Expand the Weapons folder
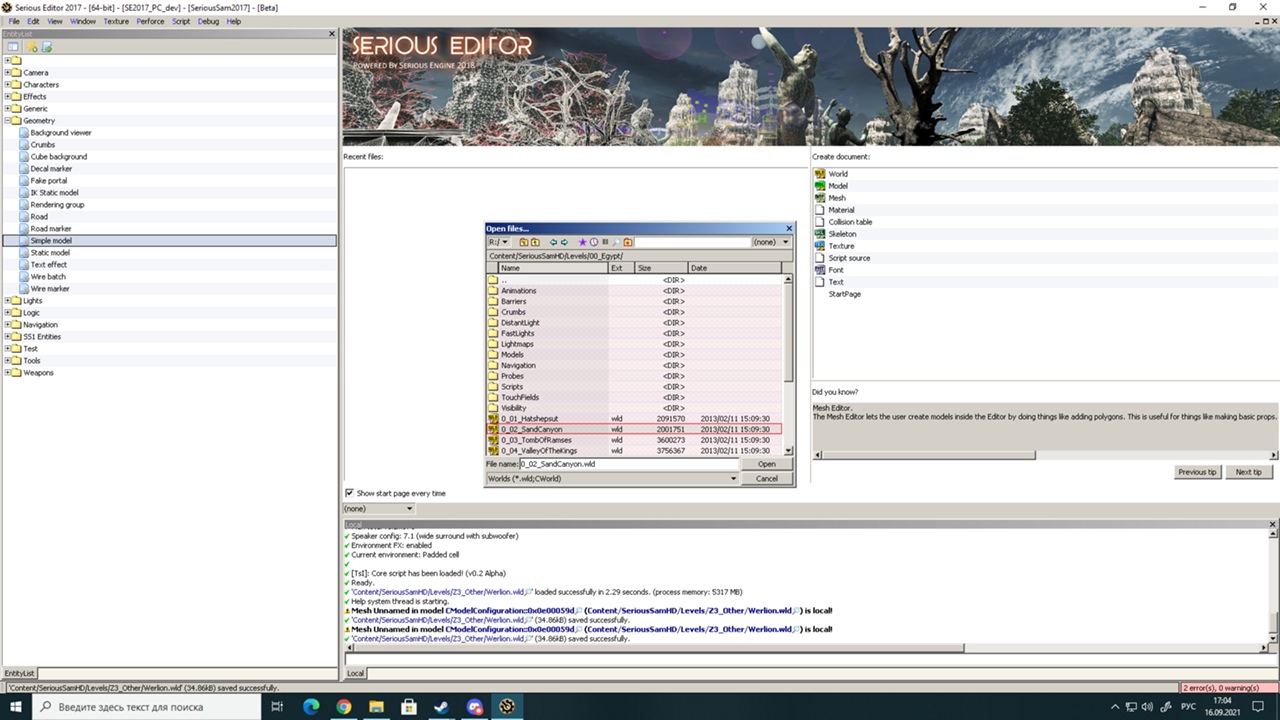The height and width of the screenshot is (720, 1280). tap(8, 373)
